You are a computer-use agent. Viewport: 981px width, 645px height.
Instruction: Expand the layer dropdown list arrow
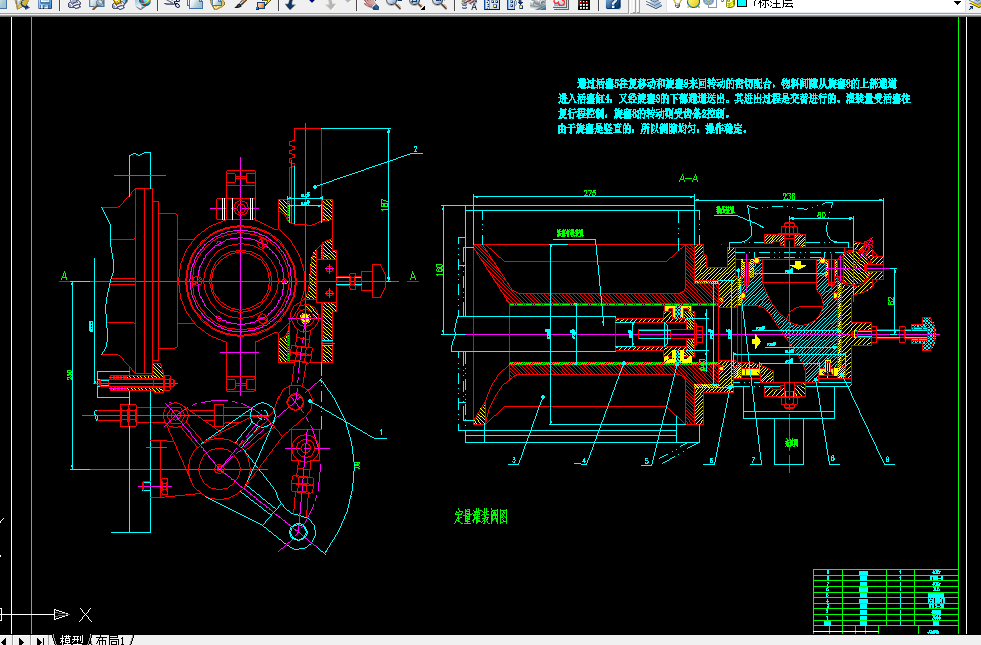coord(957,3)
